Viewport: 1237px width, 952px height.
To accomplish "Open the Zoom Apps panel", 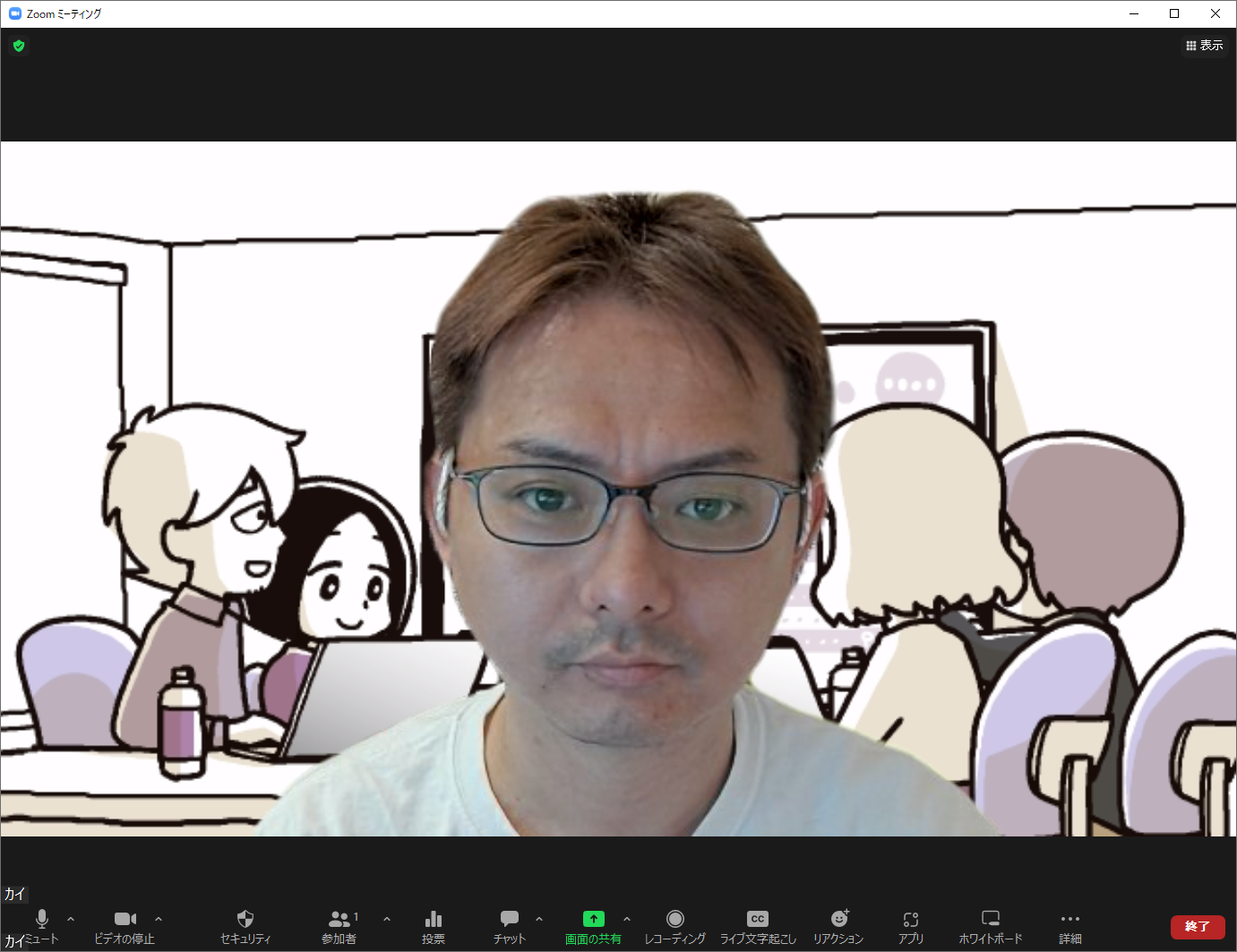I will (911, 924).
